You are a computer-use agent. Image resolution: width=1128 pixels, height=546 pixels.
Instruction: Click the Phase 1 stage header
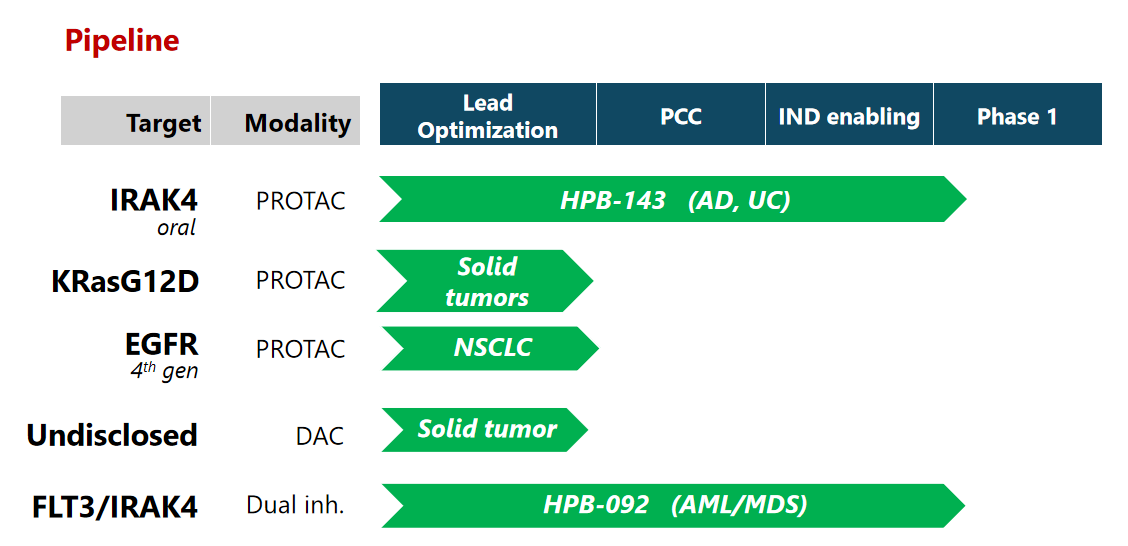pos(1018,114)
